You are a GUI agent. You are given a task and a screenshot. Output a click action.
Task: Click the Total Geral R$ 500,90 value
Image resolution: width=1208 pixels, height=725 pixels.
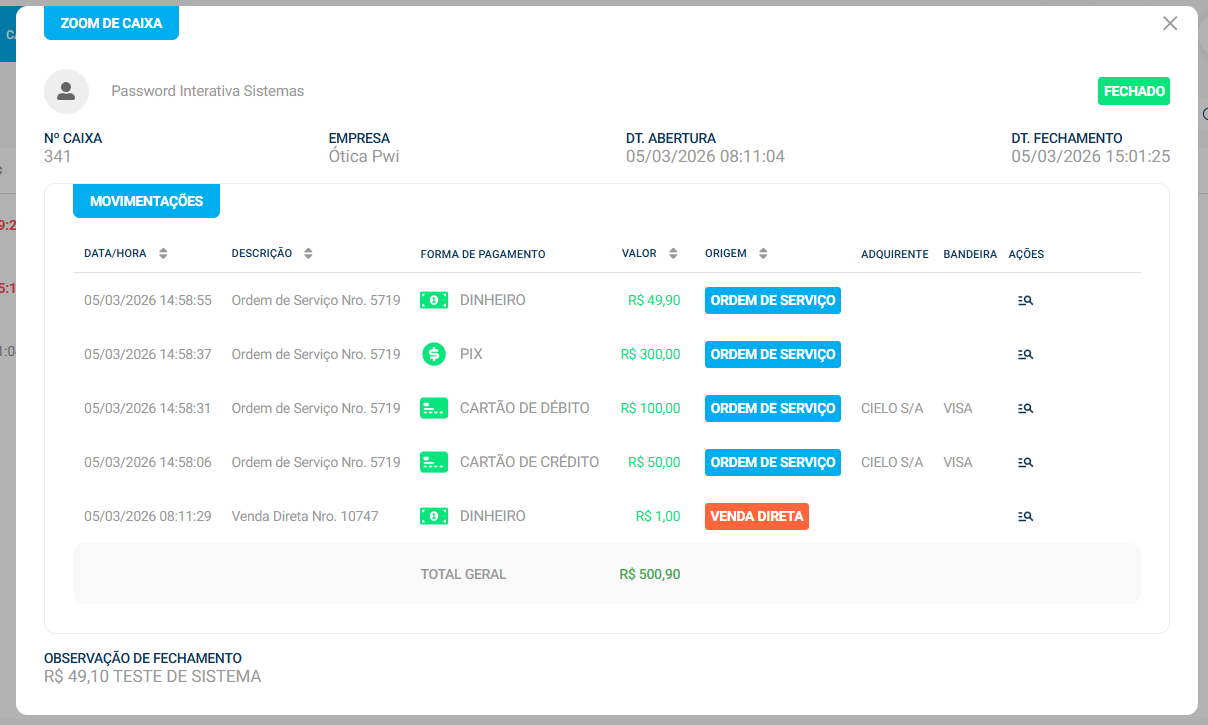(649, 574)
